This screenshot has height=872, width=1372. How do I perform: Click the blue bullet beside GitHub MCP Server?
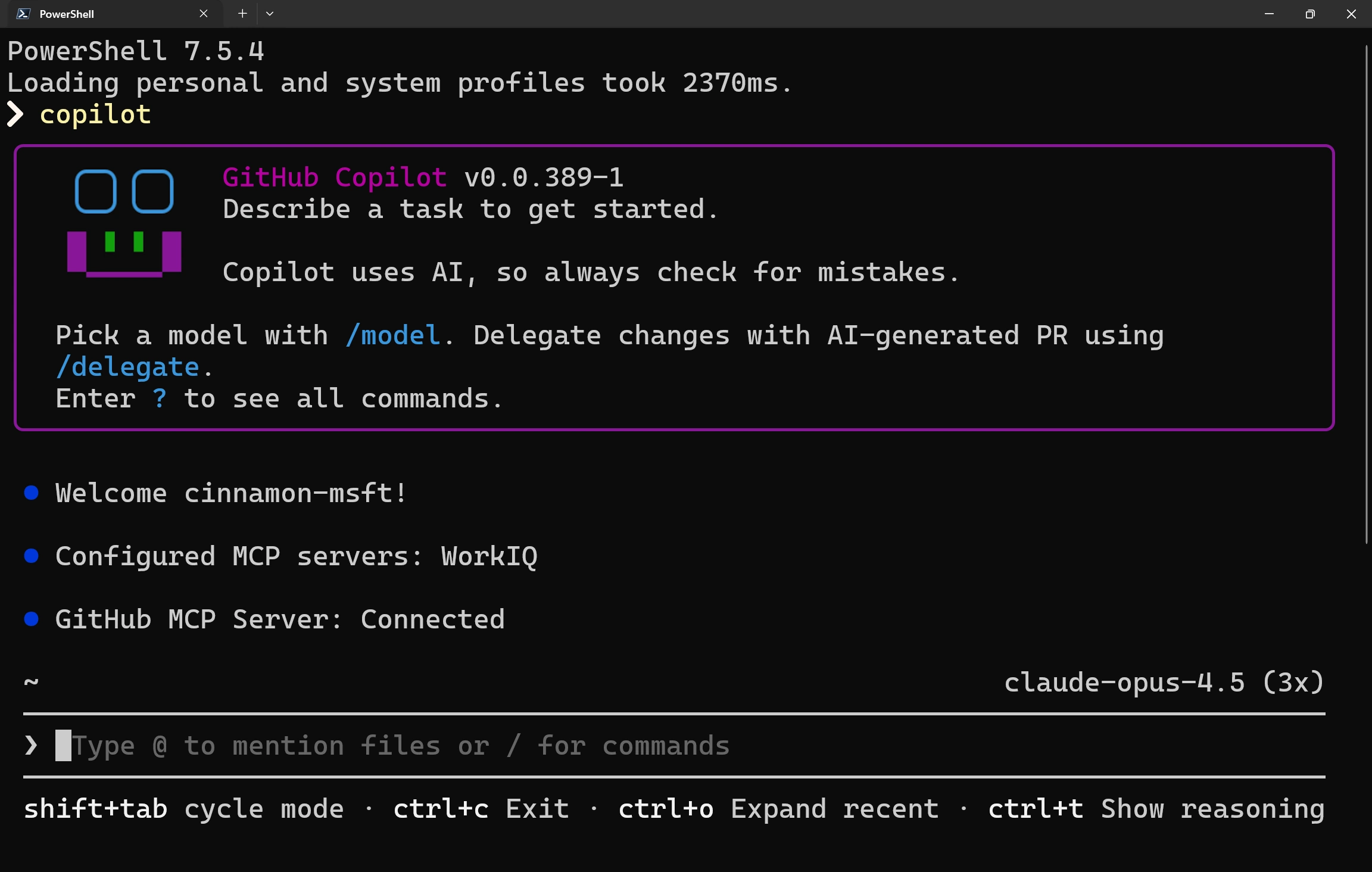(x=32, y=619)
